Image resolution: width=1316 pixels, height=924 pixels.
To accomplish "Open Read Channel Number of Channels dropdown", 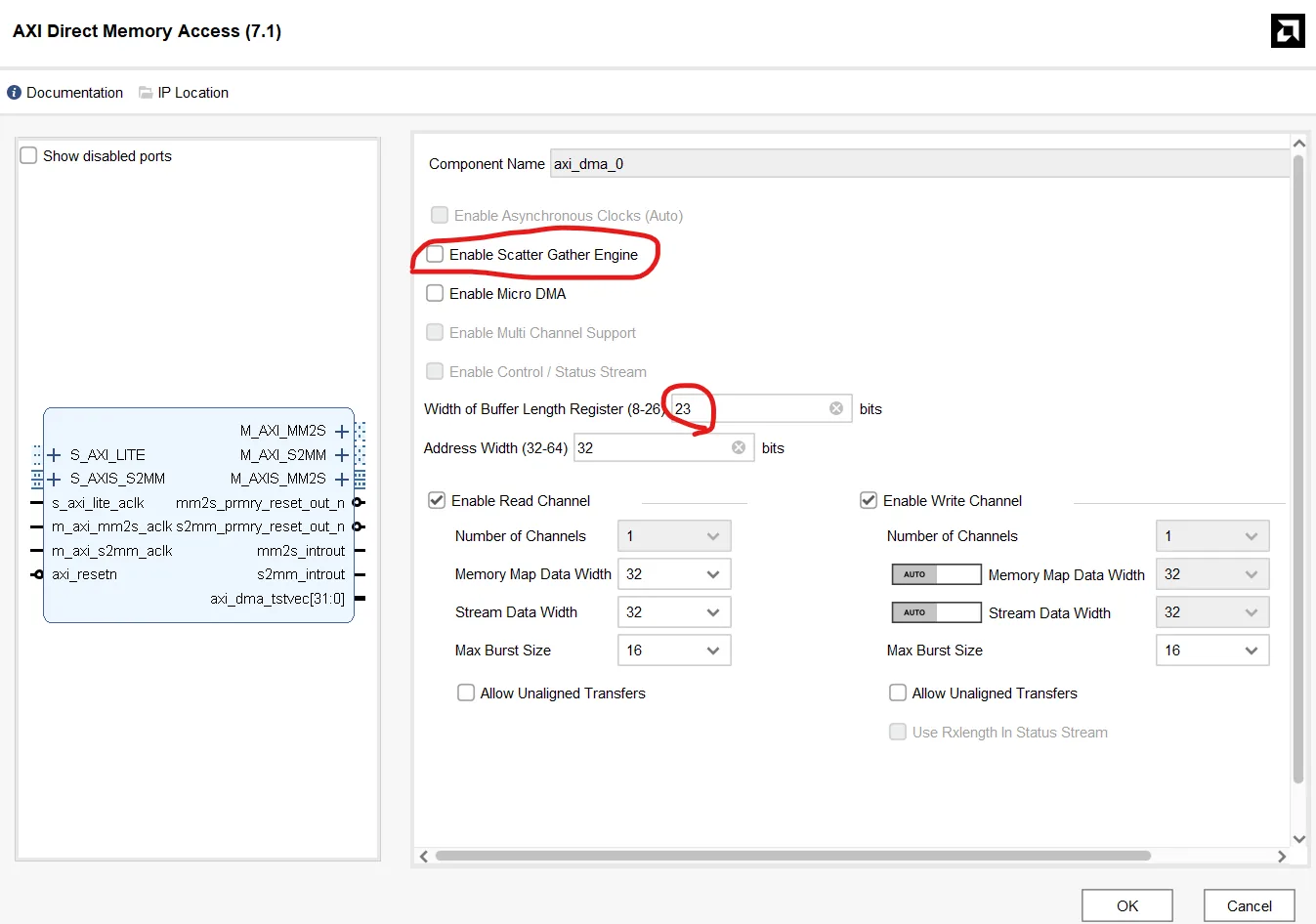I will pos(674,536).
